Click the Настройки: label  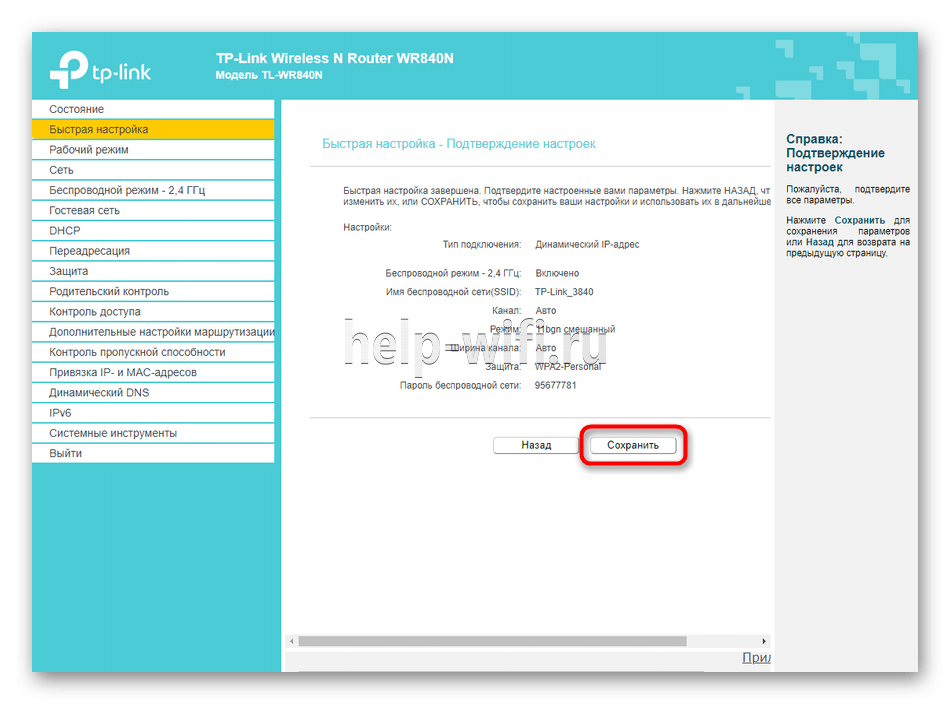[x=367, y=227]
